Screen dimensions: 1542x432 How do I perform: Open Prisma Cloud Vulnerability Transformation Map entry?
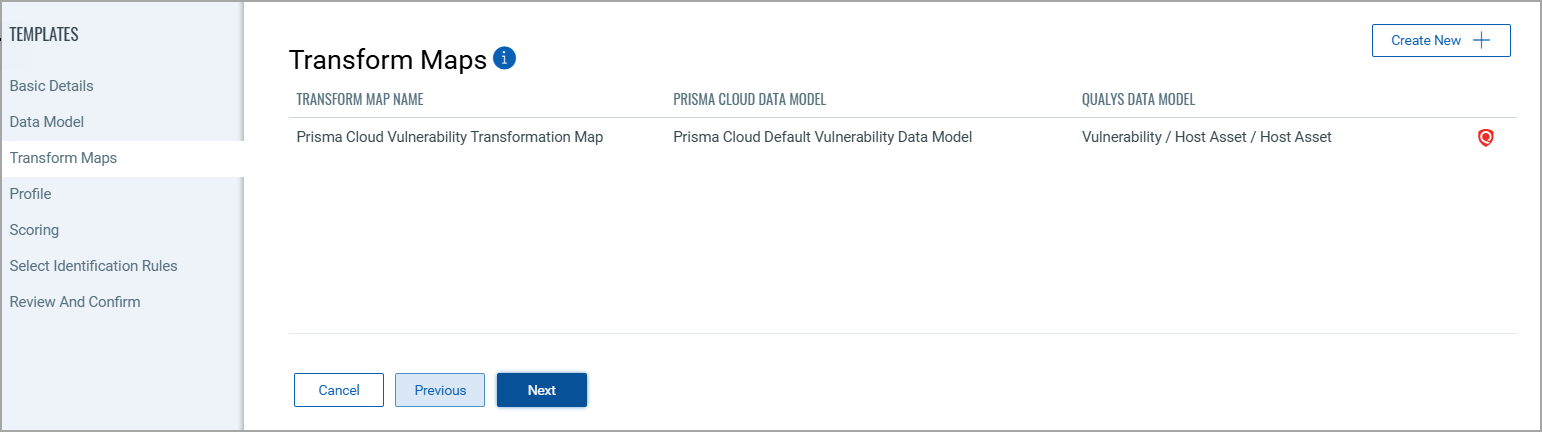click(450, 137)
